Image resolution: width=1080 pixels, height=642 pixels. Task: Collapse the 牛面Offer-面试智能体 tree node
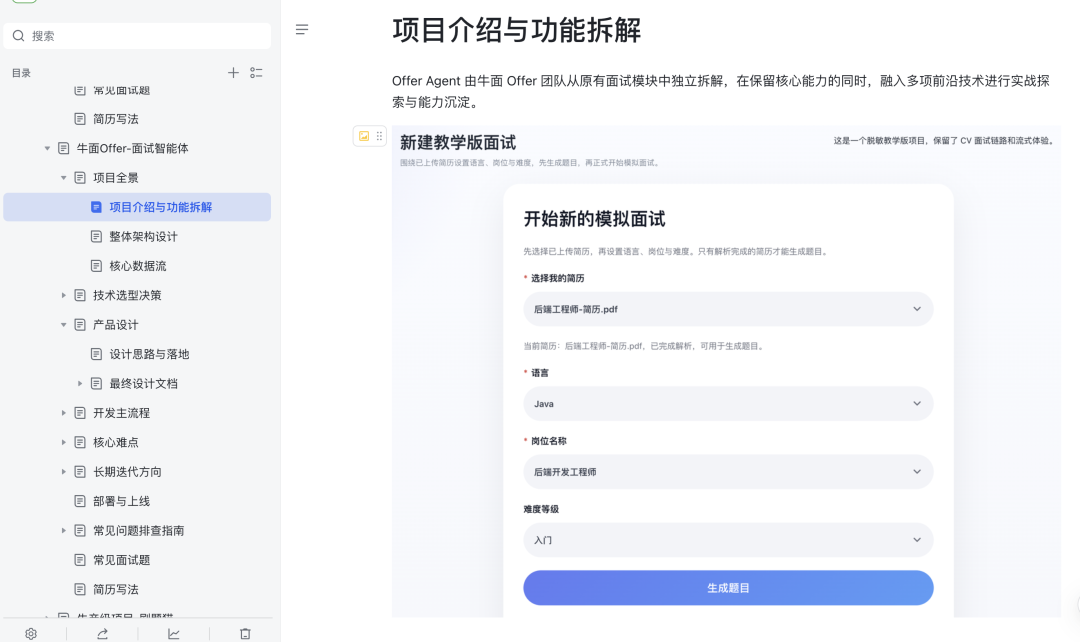click(x=47, y=148)
